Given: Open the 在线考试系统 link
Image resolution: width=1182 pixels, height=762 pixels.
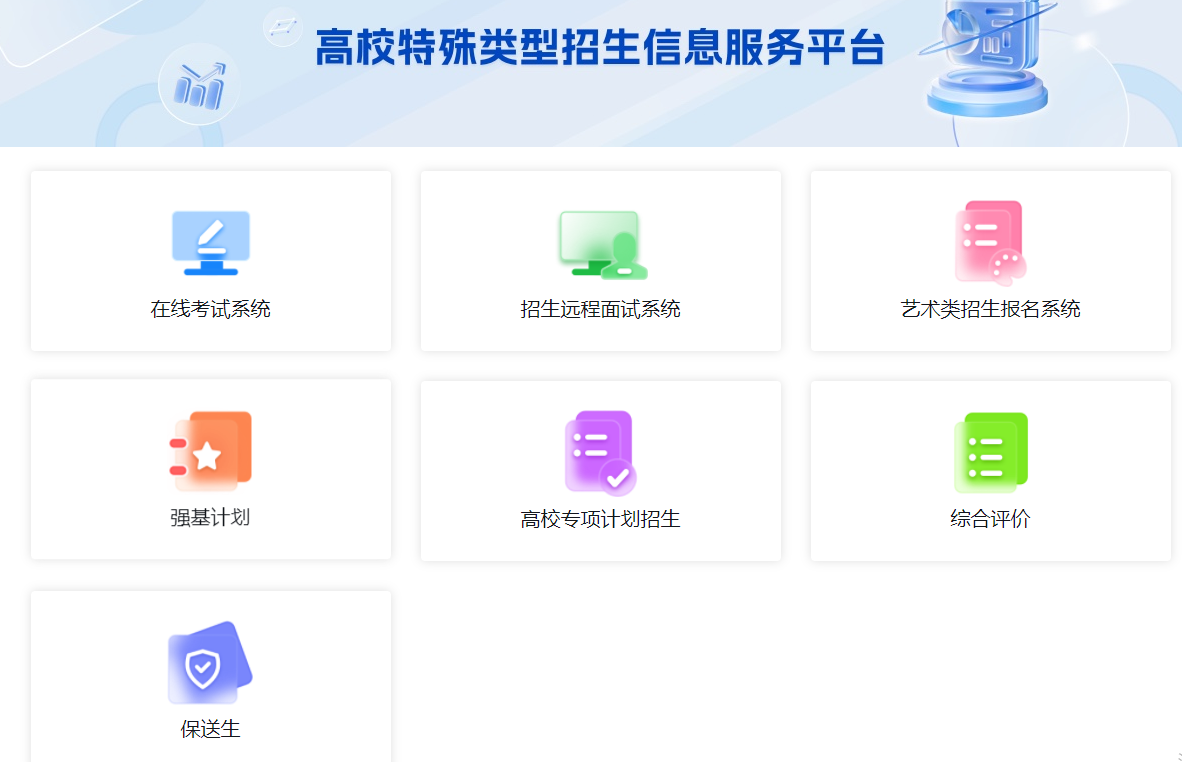Looking at the screenshot, I should coord(210,310).
